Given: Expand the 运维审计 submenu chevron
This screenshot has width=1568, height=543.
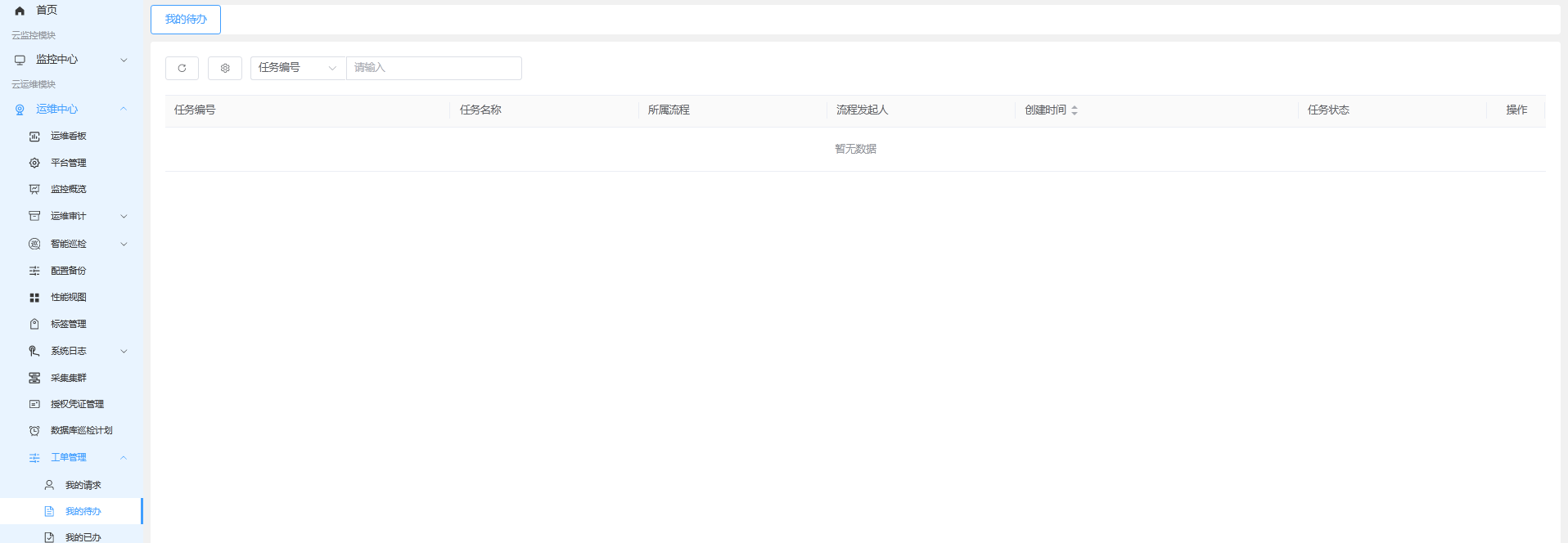Looking at the screenshot, I should pos(124,216).
